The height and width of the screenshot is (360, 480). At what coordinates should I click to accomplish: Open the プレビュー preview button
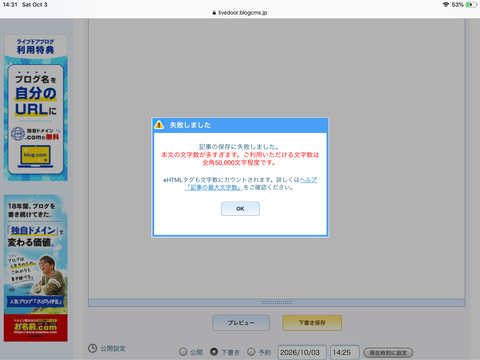coord(241,323)
